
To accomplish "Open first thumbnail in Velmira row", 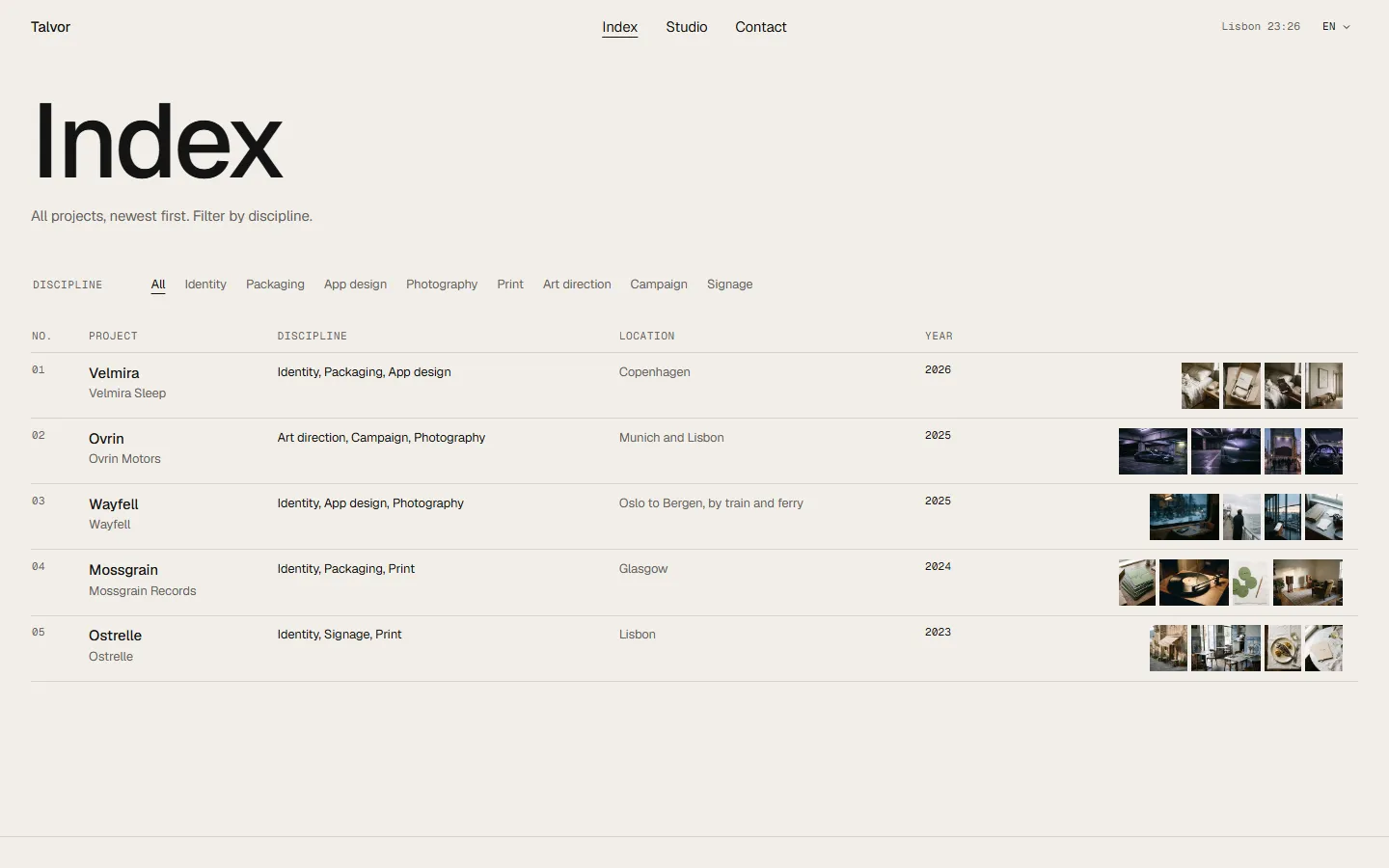I will [1200, 386].
